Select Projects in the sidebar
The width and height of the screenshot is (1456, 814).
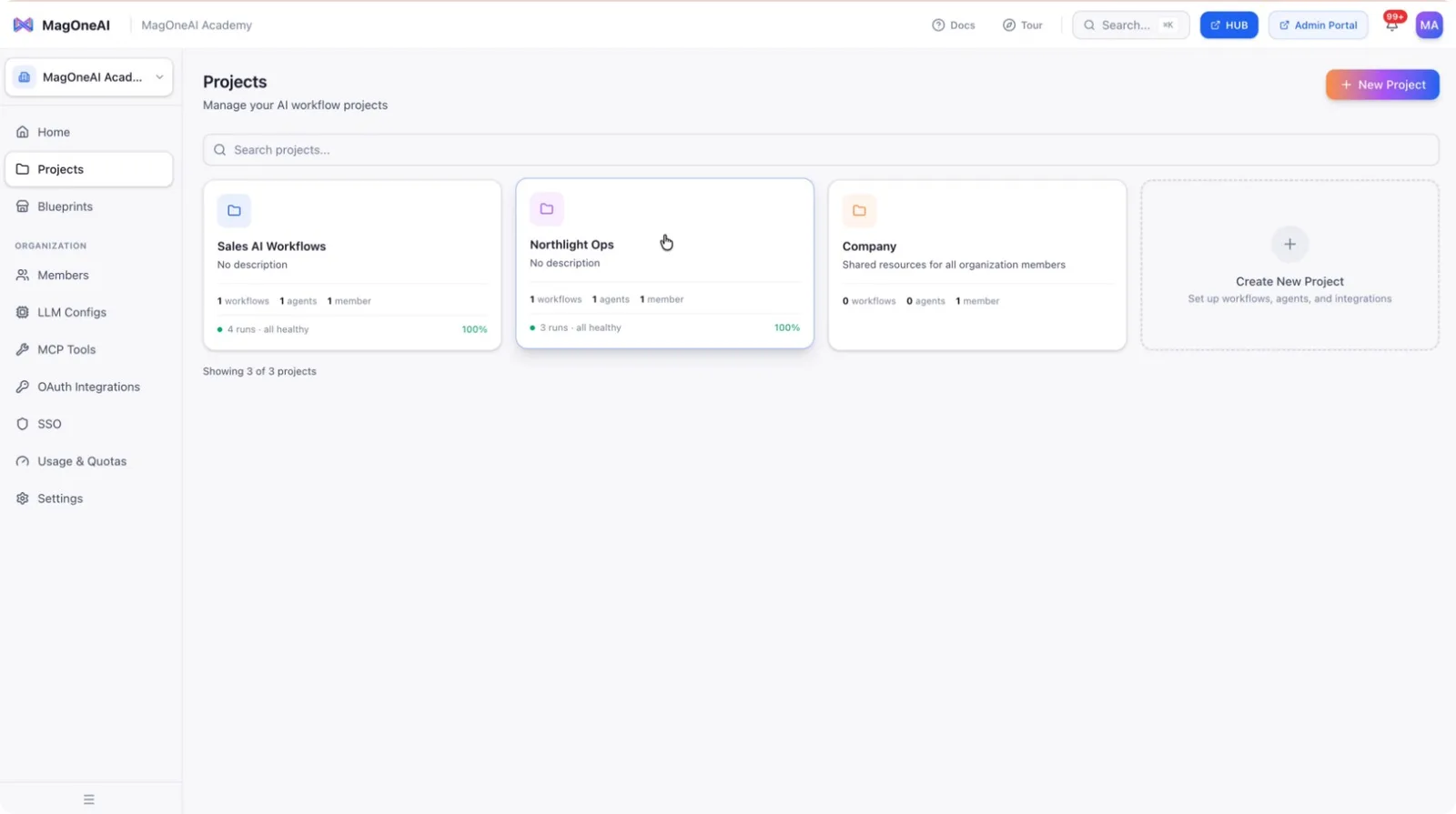click(x=89, y=169)
